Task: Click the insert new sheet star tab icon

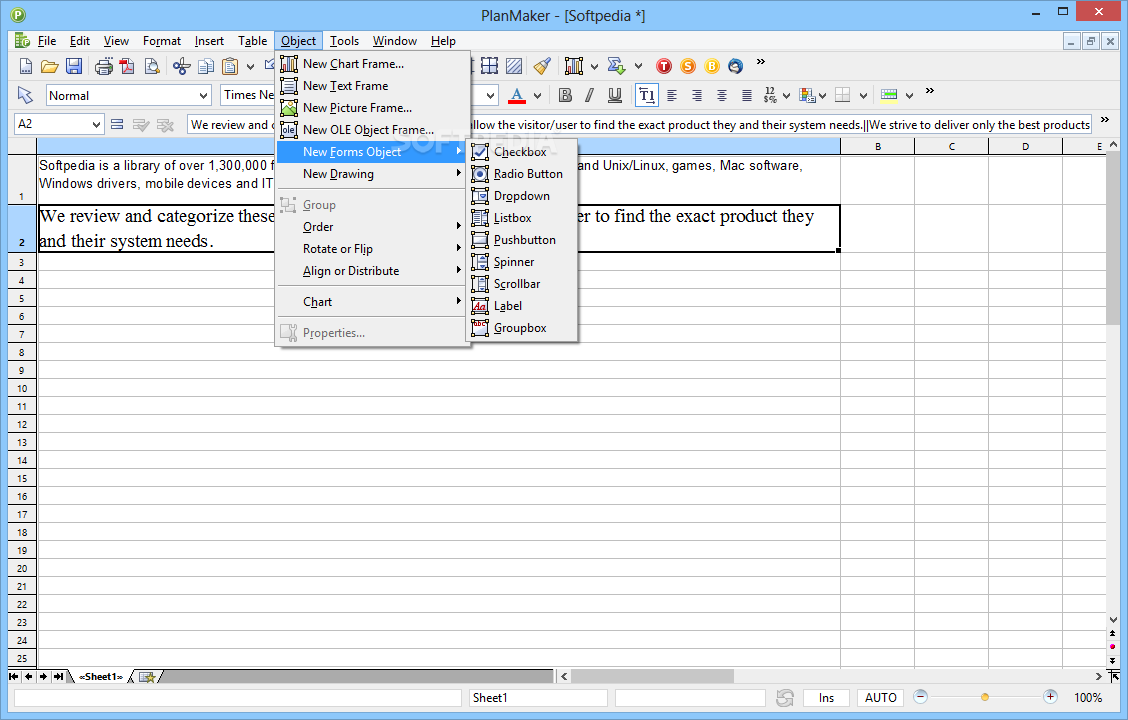Action: (147, 677)
